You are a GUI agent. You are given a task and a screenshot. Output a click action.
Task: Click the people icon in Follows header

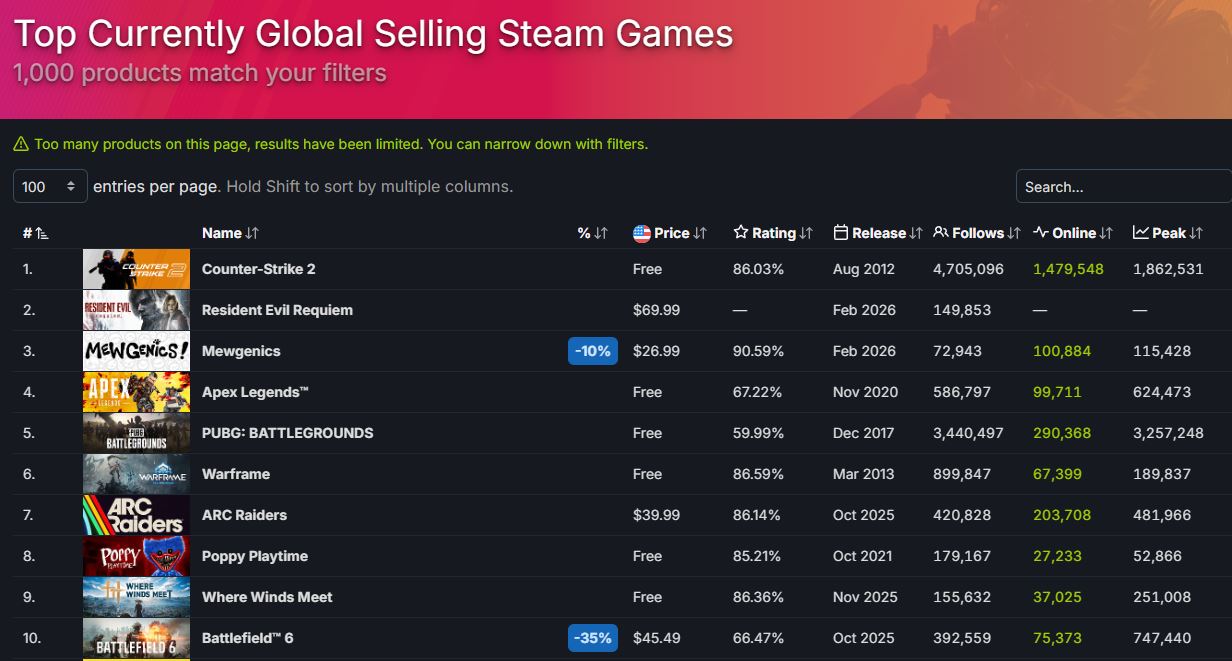pyautogui.click(x=940, y=233)
